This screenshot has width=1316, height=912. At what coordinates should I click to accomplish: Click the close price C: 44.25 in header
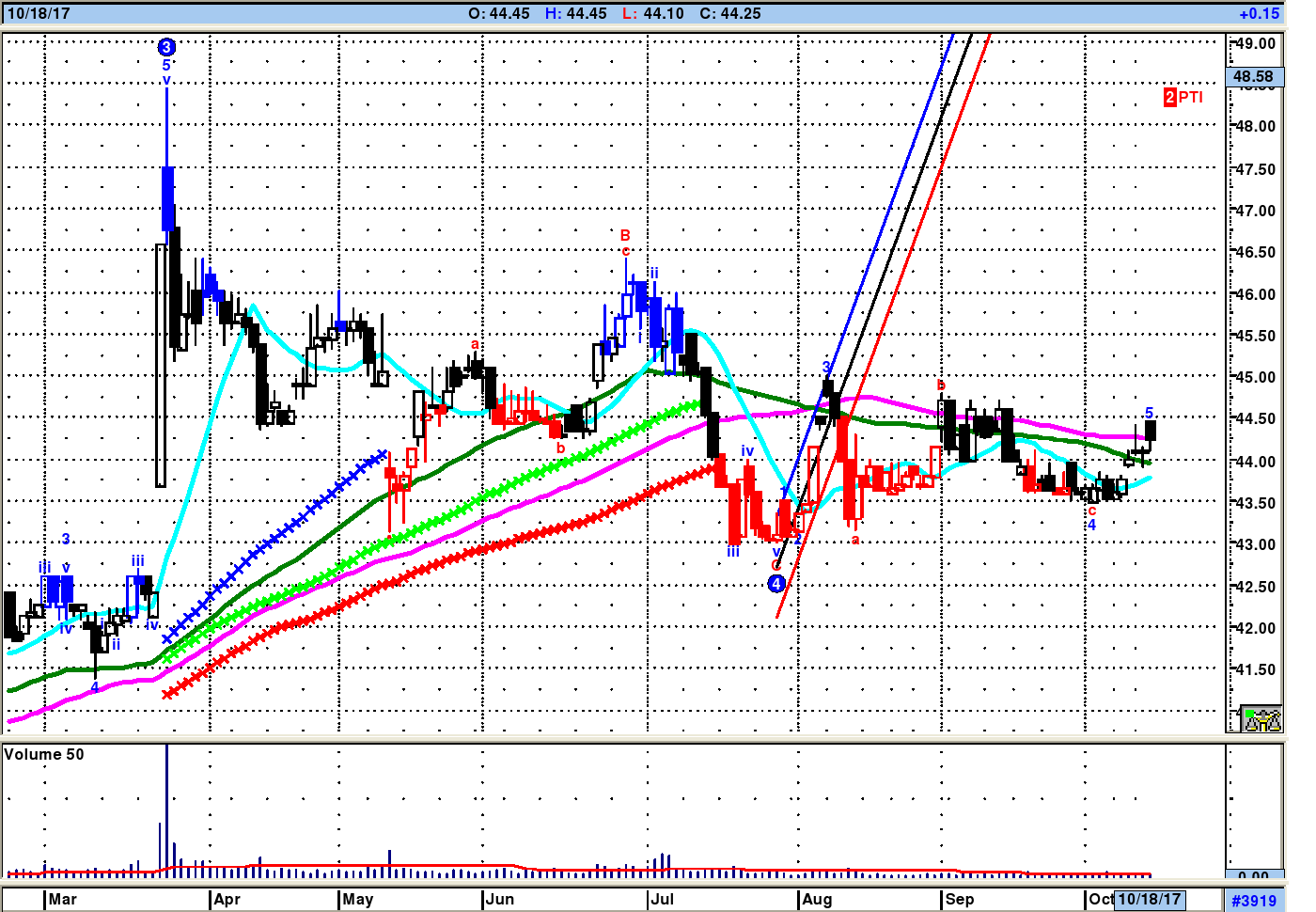730,14
